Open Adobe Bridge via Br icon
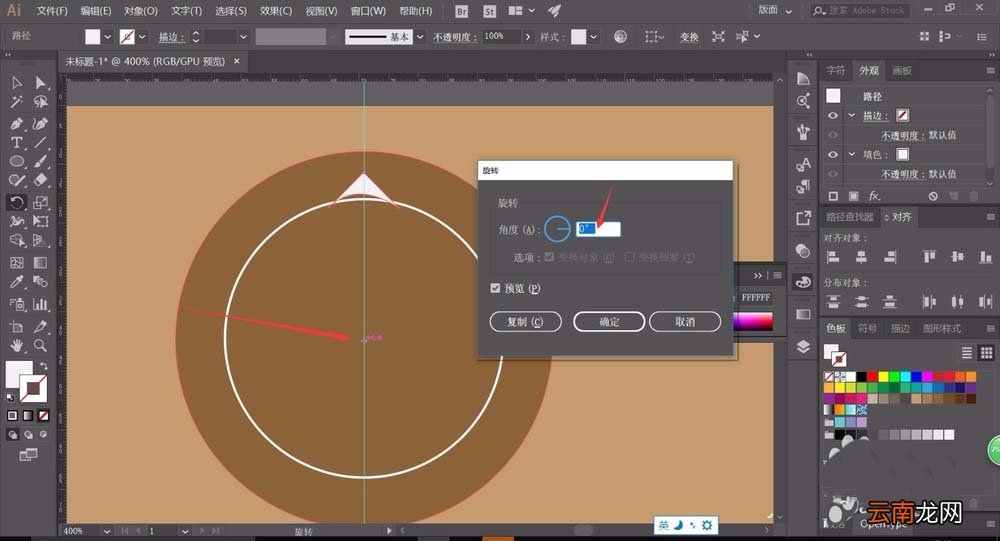 click(462, 11)
